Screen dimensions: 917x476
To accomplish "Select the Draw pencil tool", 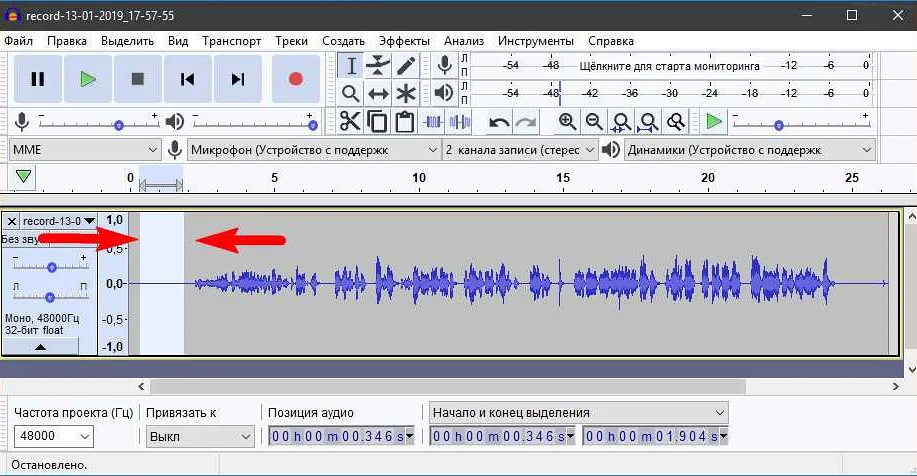I will 406,66.
